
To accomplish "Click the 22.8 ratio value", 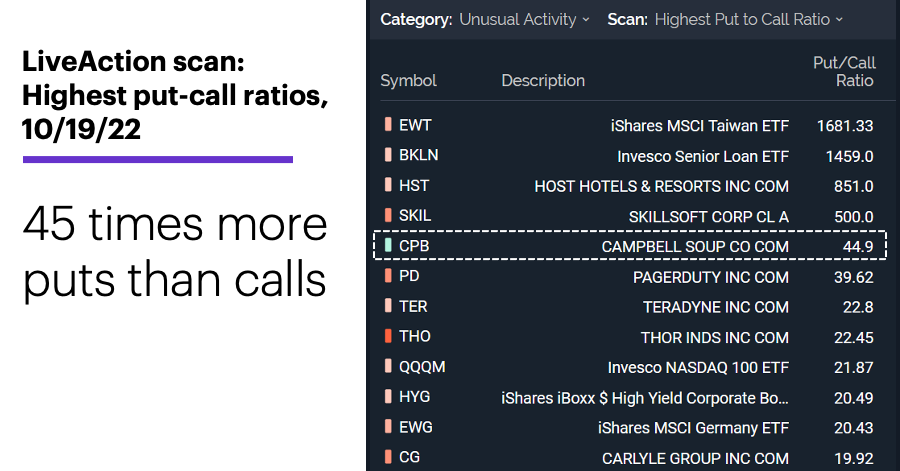I will pos(858,307).
